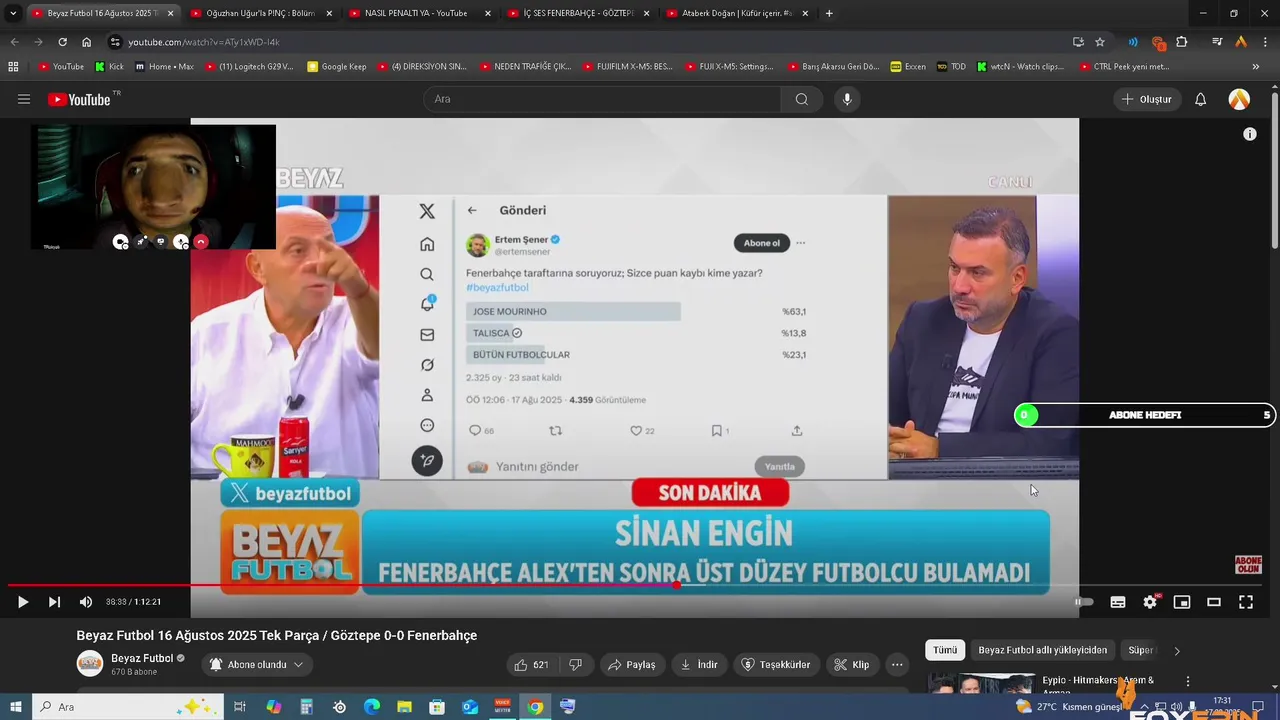Bookmark this page with the star
The height and width of the screenshot is (720, 1280).
pyautogui.click(x=1100, y=42)
